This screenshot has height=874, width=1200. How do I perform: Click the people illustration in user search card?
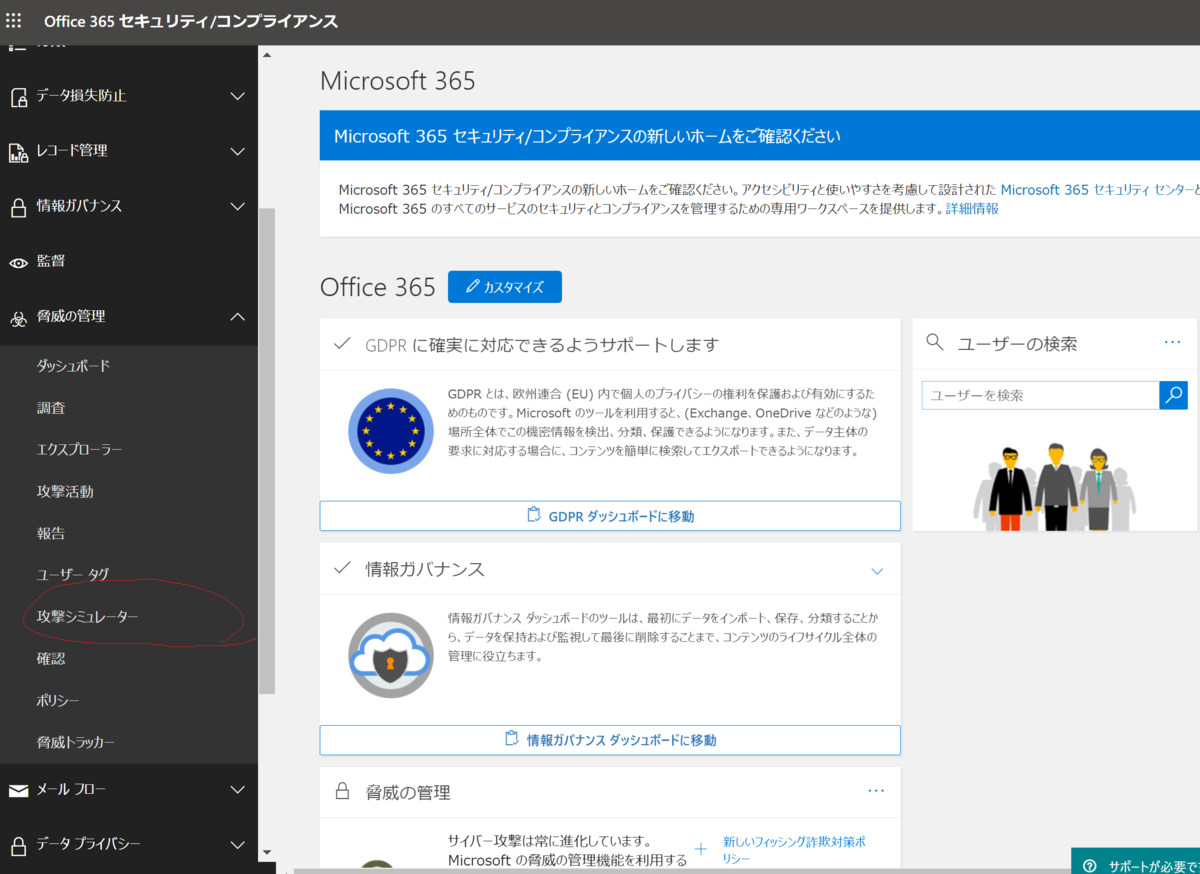[x=1054, y=487]
